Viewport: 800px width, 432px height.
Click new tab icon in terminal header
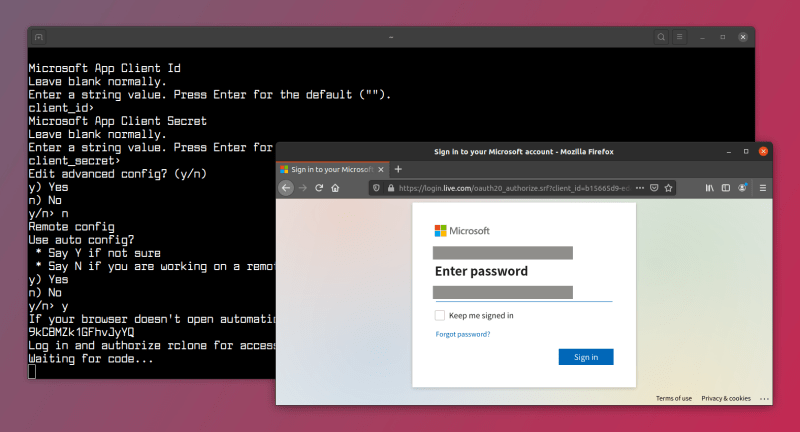tap(39, 37)
